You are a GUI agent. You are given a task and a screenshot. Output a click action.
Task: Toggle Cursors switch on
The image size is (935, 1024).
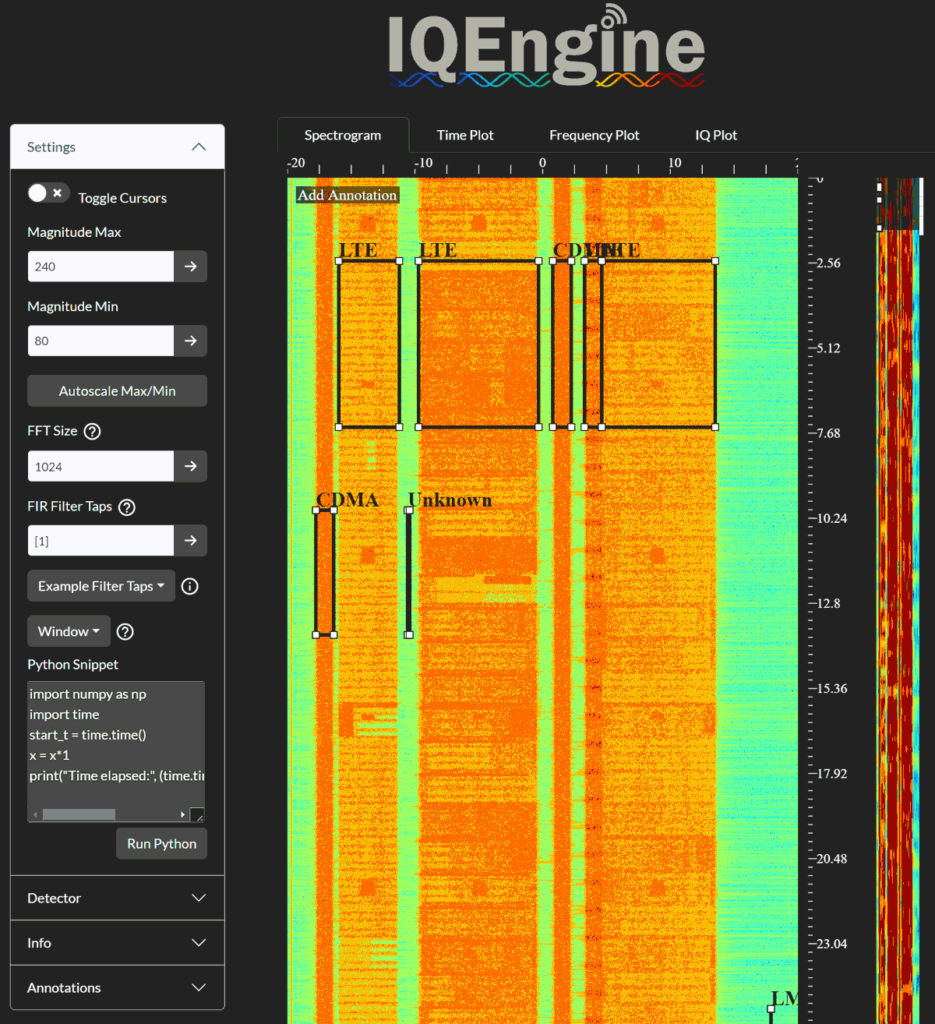[48, 193]
